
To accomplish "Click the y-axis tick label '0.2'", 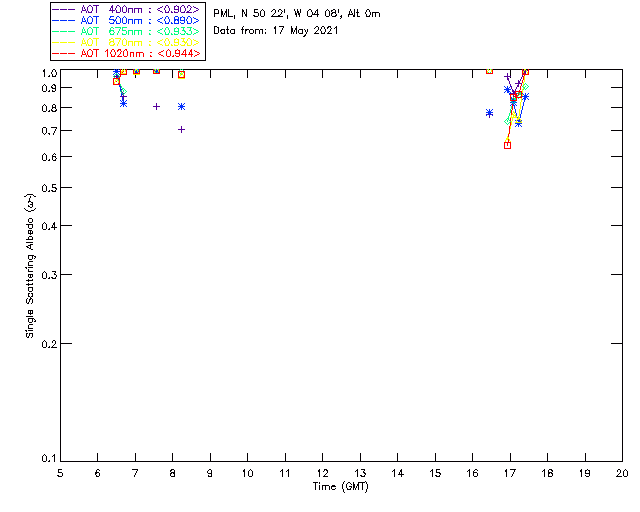I will [49, 344].
